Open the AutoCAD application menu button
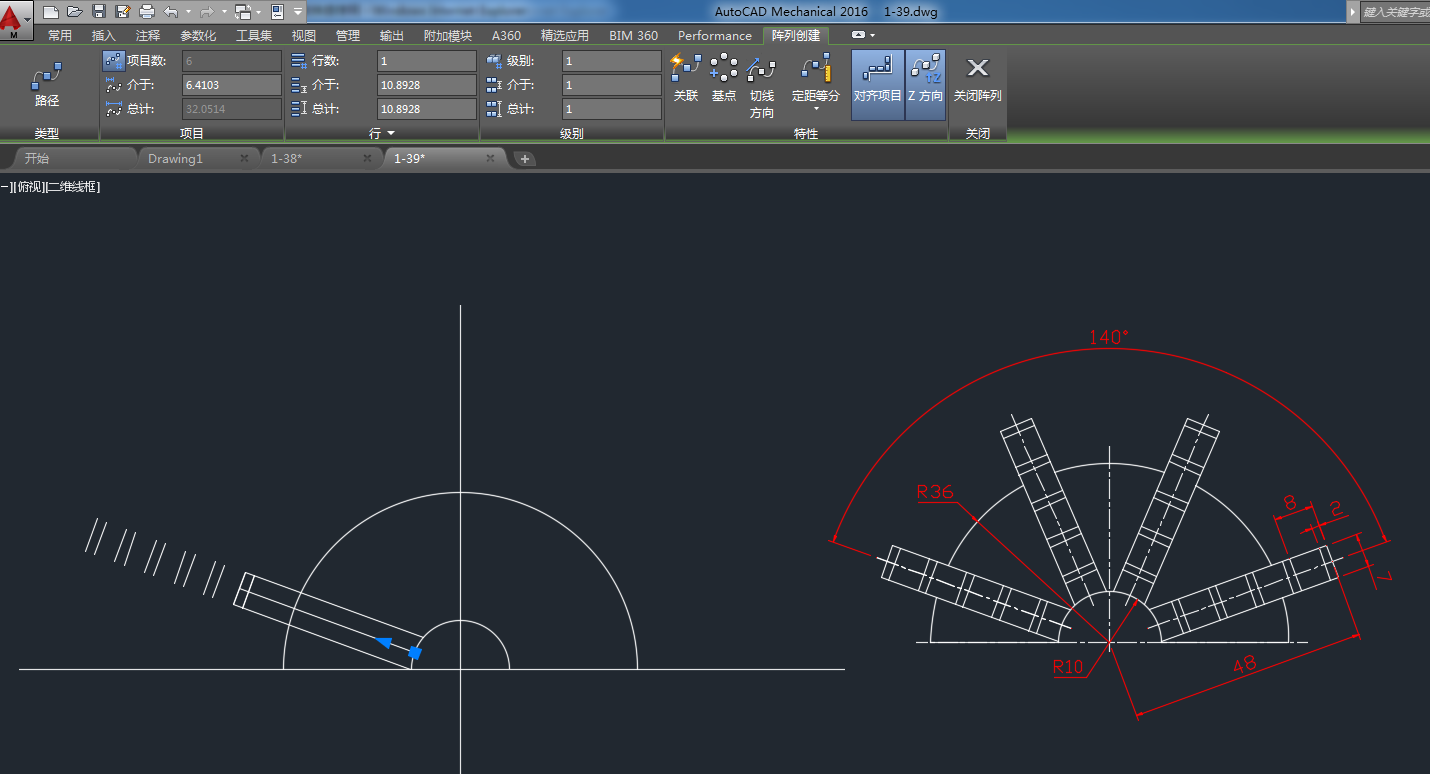 point(16,20)
